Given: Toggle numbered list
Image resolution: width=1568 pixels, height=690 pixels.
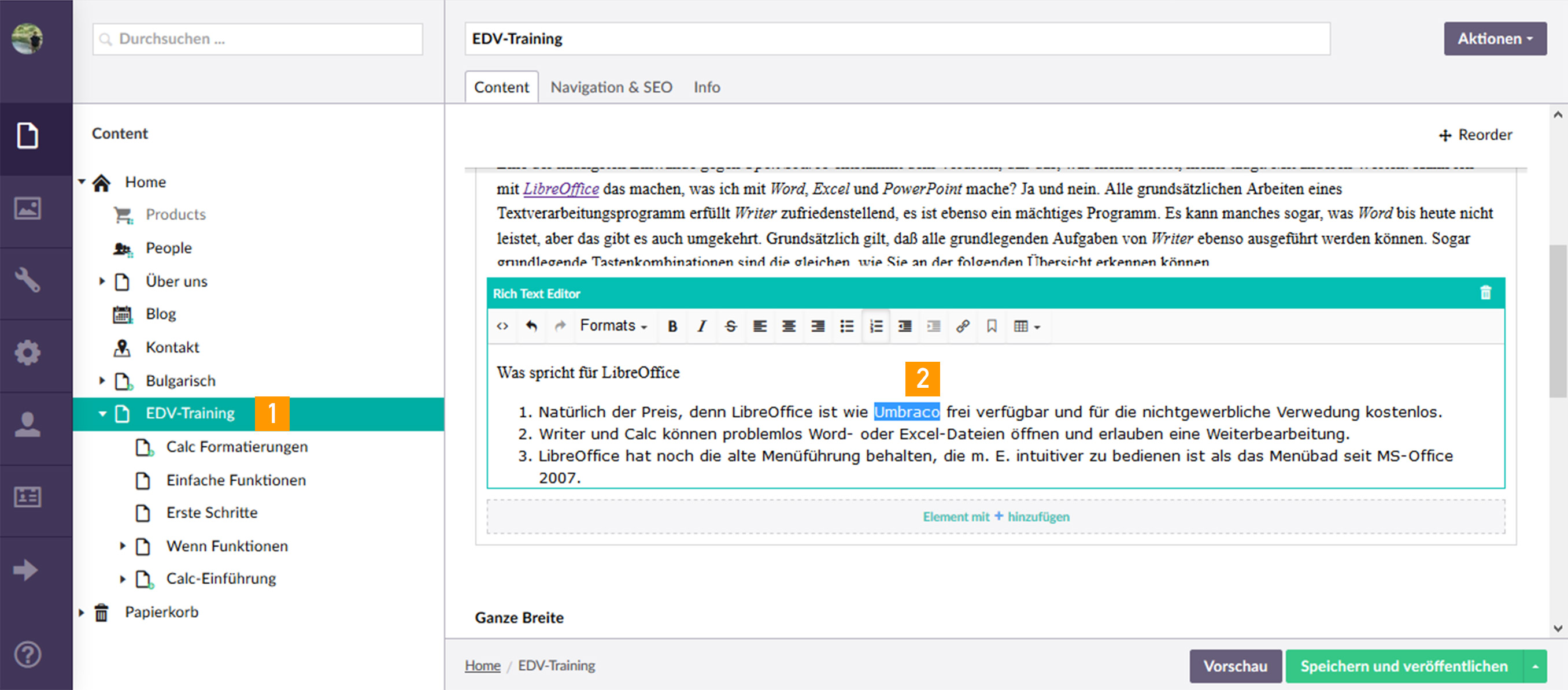Looking at the screenshot, I should [x=876, y=326].
